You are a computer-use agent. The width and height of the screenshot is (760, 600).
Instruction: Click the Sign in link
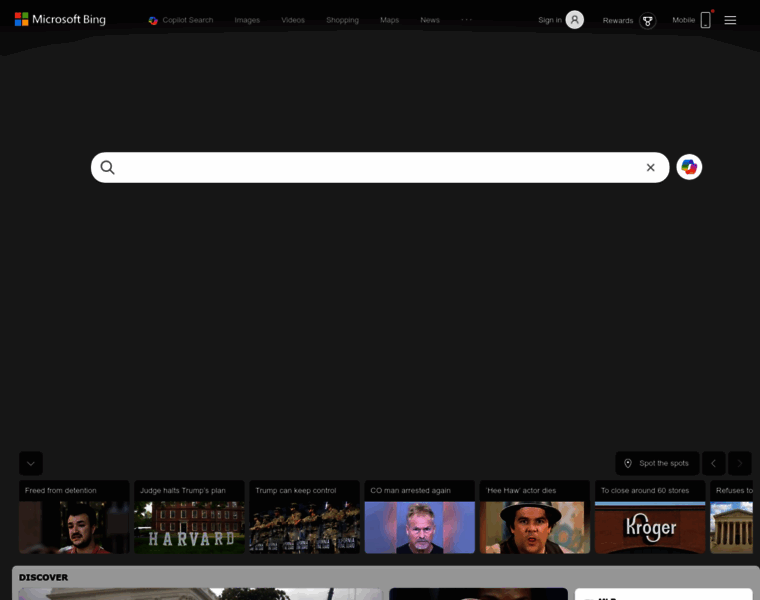pyautogui.click(x=550, y=20)
